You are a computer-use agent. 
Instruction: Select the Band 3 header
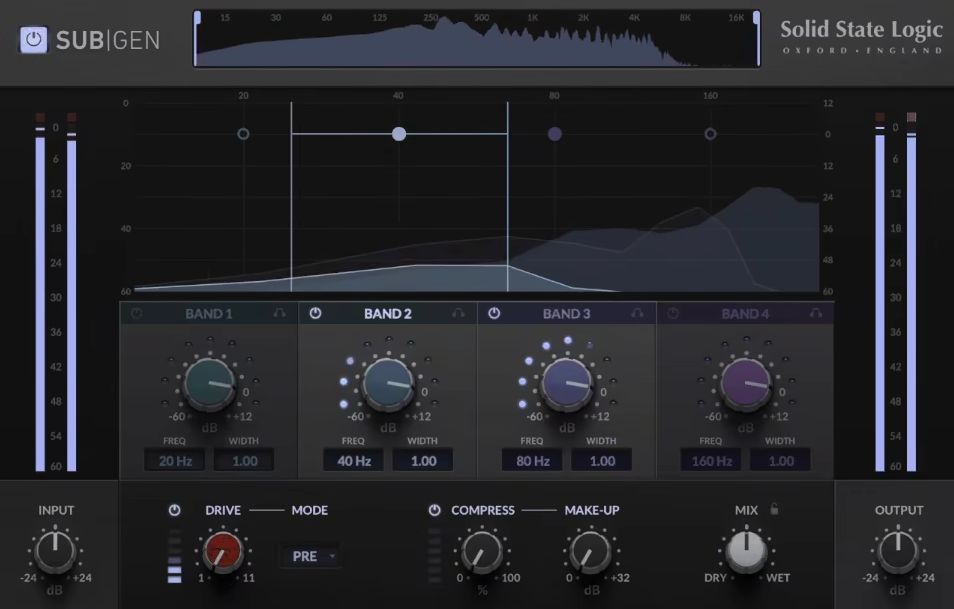tap(565, 312)
